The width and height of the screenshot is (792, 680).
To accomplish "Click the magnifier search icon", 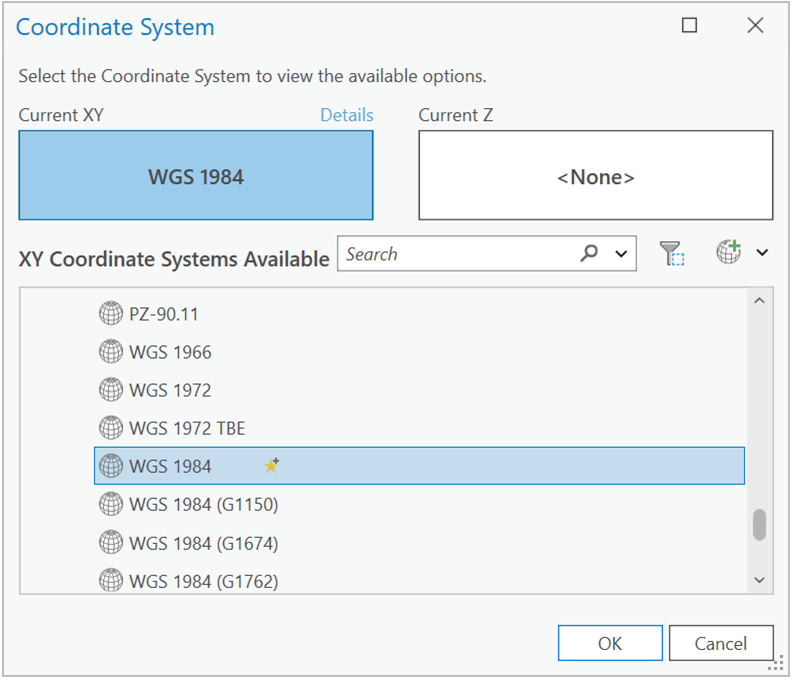I will click(x=590, y=254).
